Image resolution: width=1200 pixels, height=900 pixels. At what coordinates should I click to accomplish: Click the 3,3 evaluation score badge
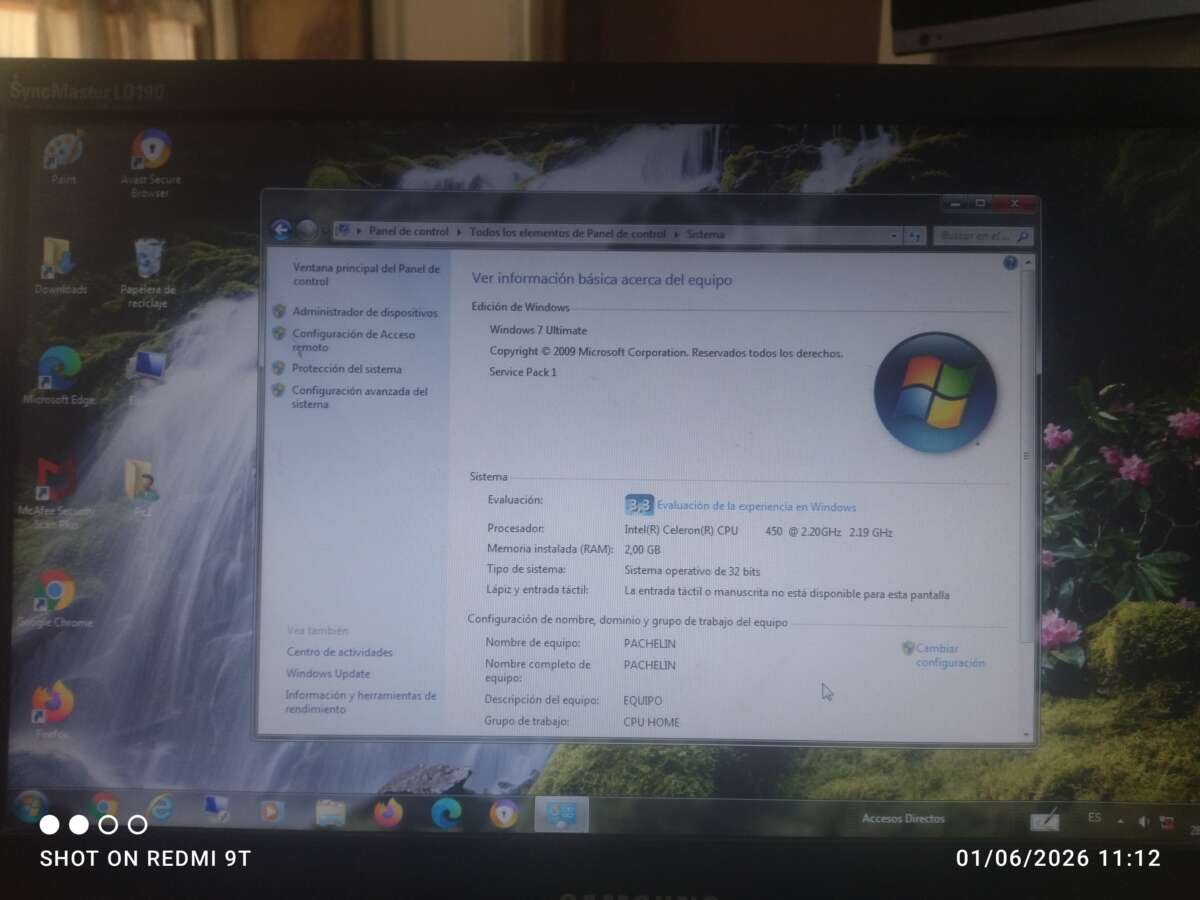639,505
